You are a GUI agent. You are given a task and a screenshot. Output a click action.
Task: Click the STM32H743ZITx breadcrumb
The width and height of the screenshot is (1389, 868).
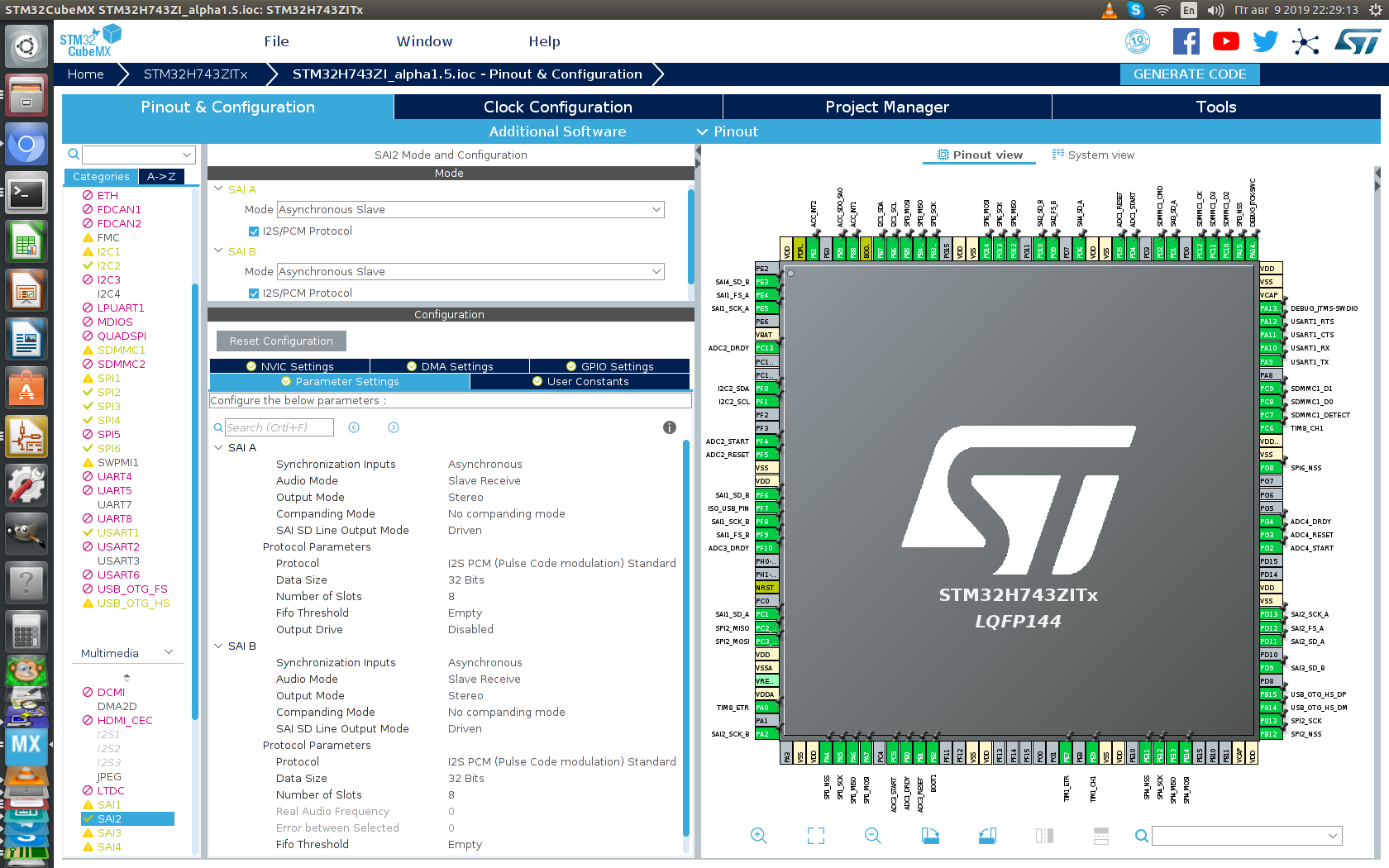point(196,74)
